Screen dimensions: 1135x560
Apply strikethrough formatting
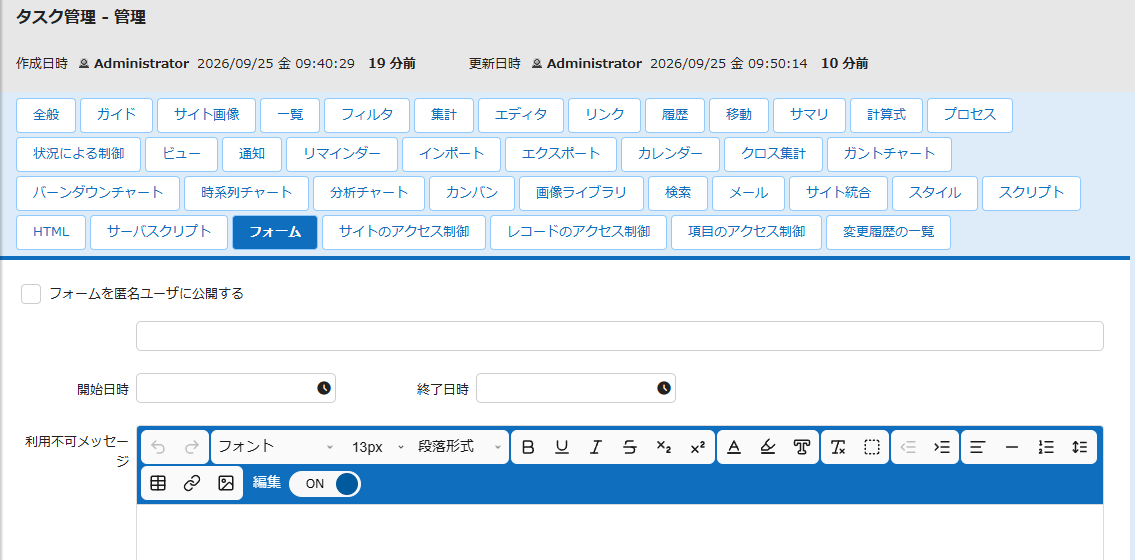tap(630, 447)
